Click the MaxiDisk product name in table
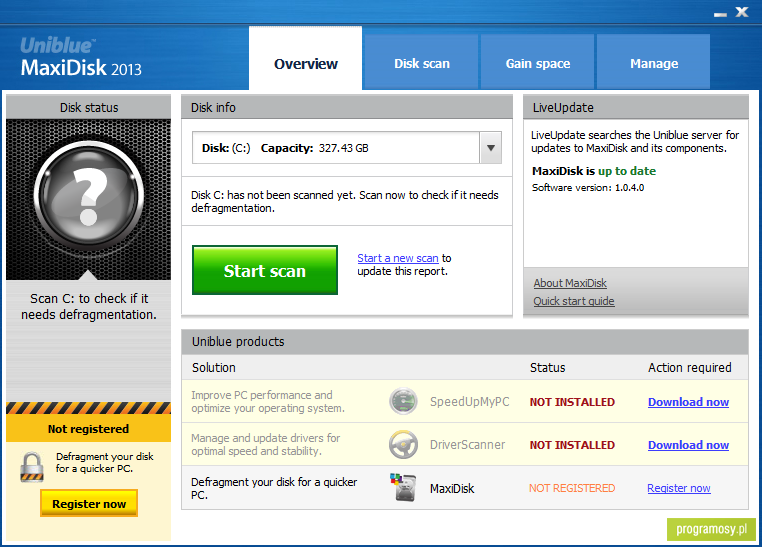 click(452, 488)
